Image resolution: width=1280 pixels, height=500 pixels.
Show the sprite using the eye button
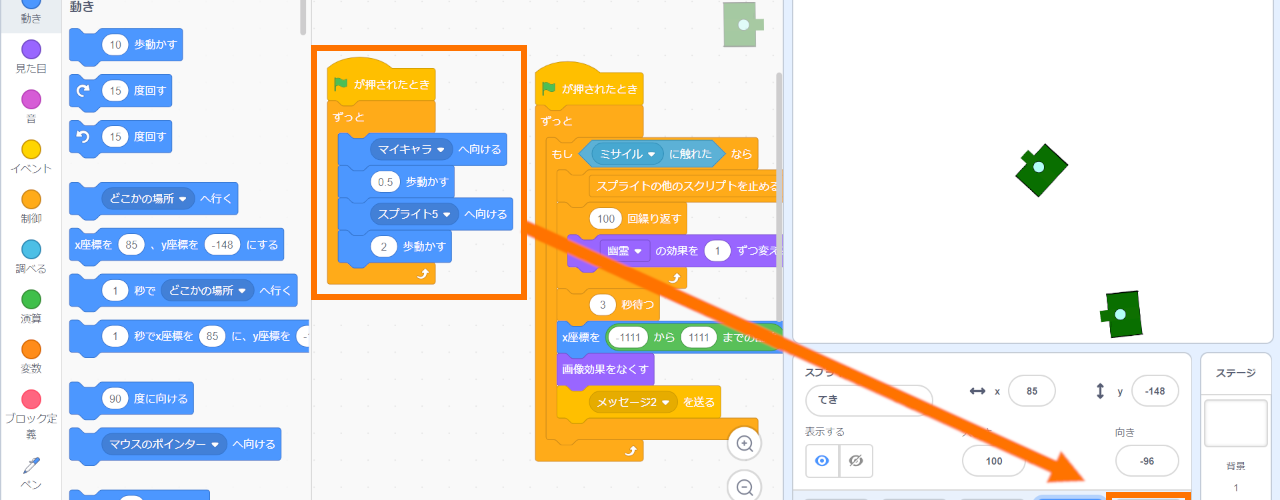coord(823,461)
